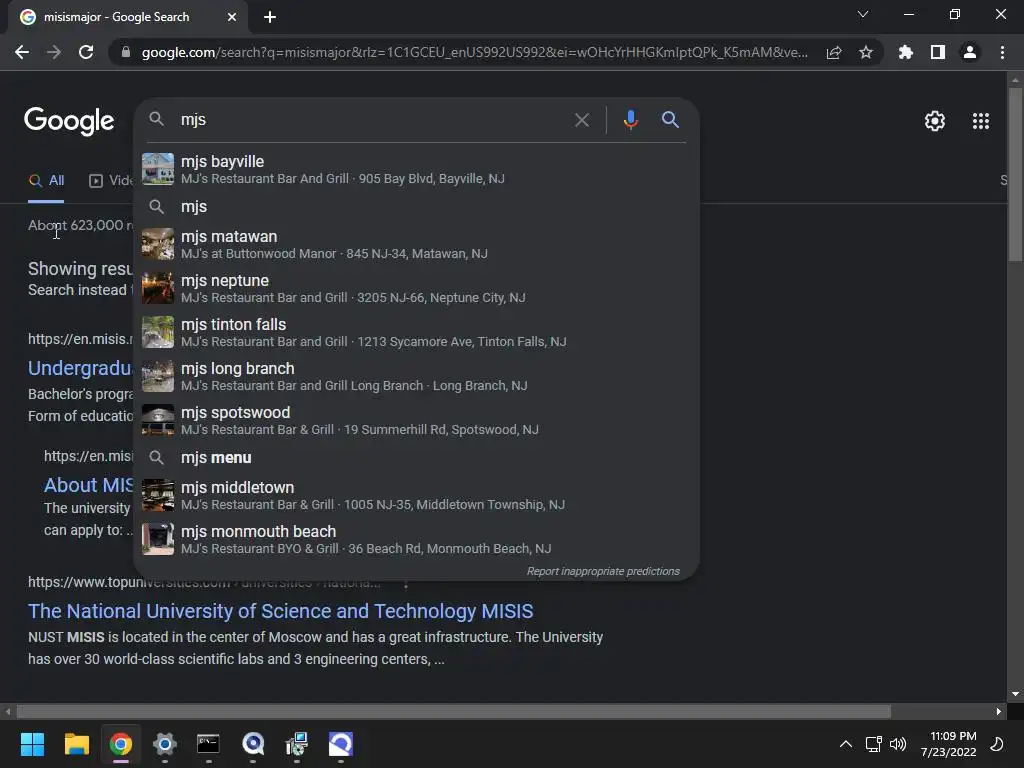This screenshot has height=768, width=1024.
Task: Choose suggestion mjs monmouth beach
Action: coord(417,539)
